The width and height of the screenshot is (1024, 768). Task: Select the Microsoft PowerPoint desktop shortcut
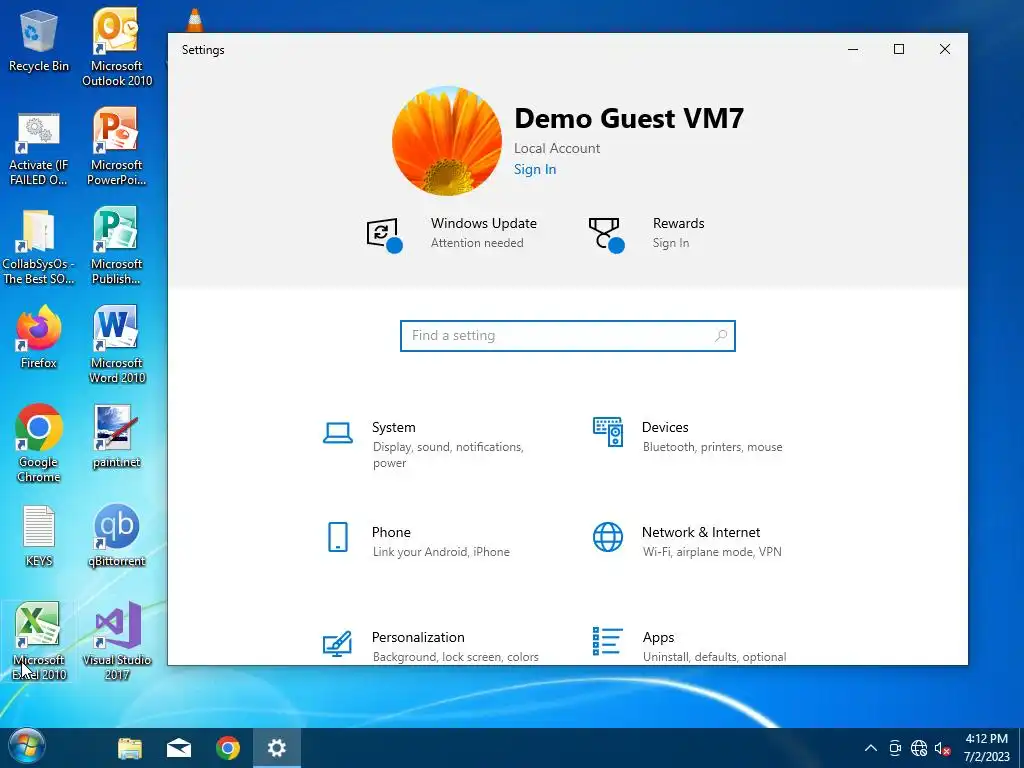click(x=117, y=147)
